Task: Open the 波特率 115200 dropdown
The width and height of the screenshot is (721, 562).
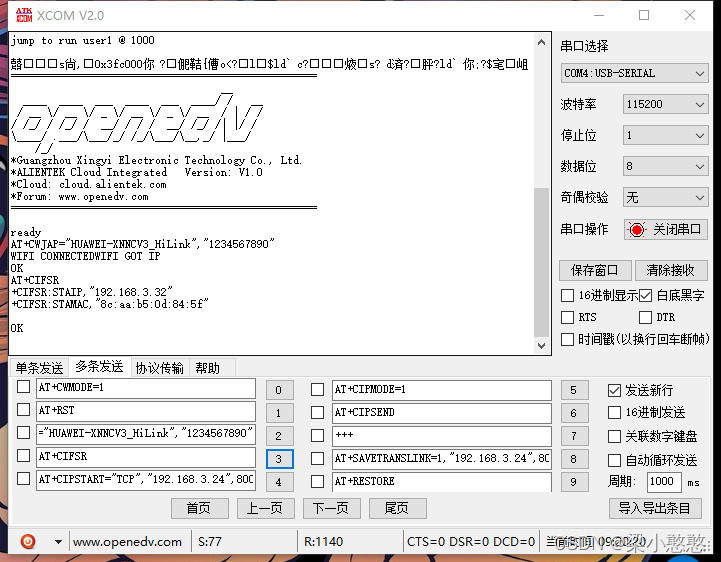Action: coord(665,104)
